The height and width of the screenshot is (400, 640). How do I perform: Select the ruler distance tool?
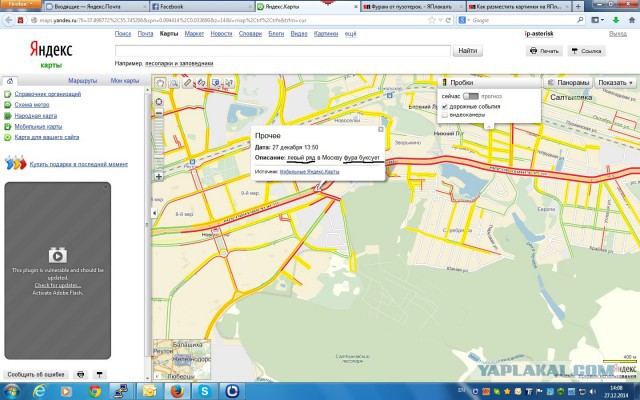pos(187,83)
